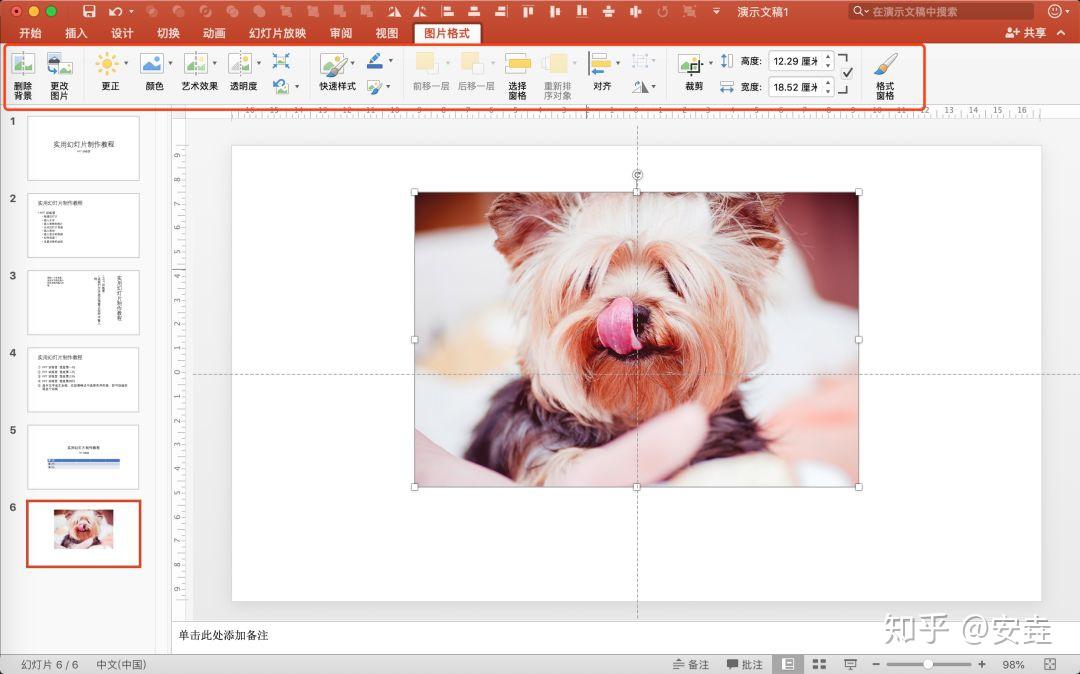Toggle the Notes (备注) pane
The width and height of the screenshot is (1080, 674).
(691, 664)
